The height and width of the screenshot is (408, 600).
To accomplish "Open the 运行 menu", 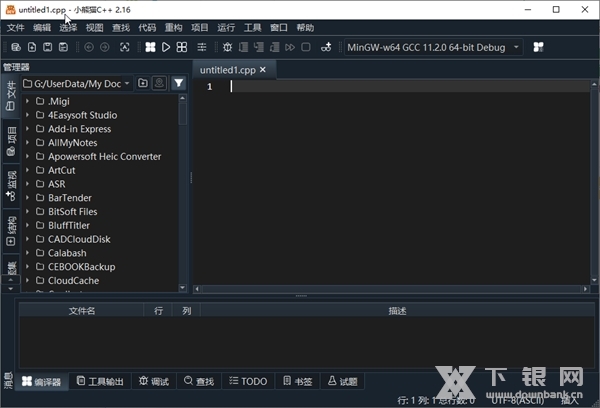I will [226, 28].
